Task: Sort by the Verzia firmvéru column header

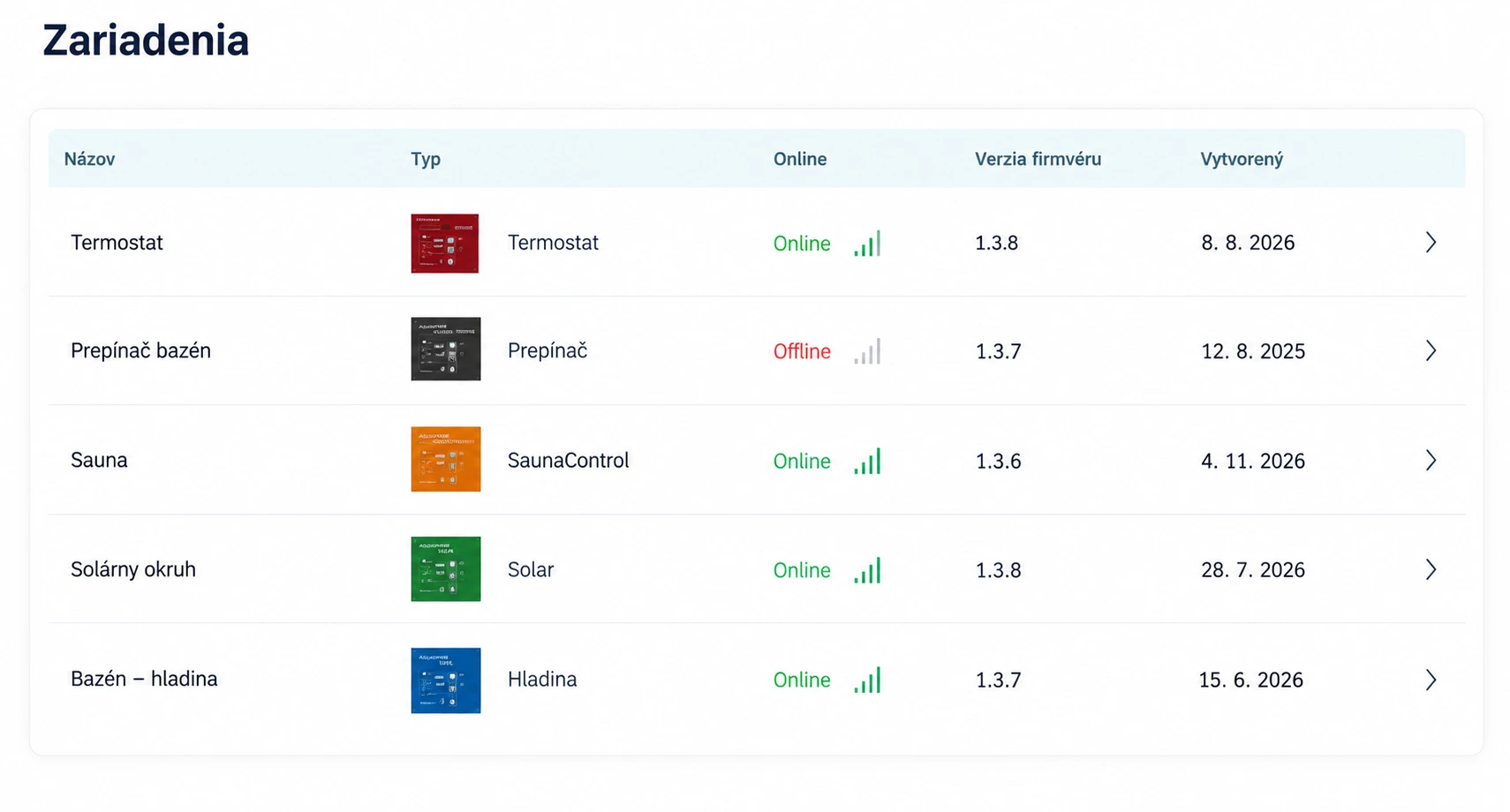Action: tap(1038, 159)
